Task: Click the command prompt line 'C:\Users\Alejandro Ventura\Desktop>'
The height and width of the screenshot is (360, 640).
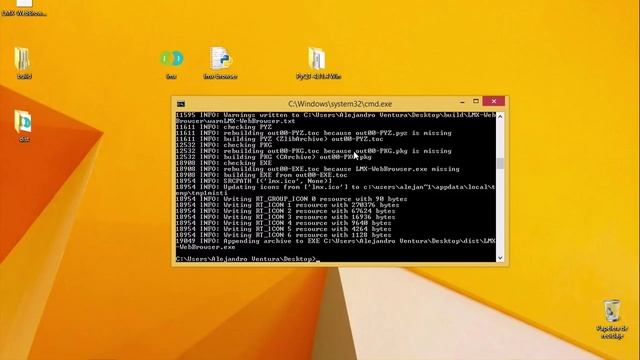Action: click(246, 259)
